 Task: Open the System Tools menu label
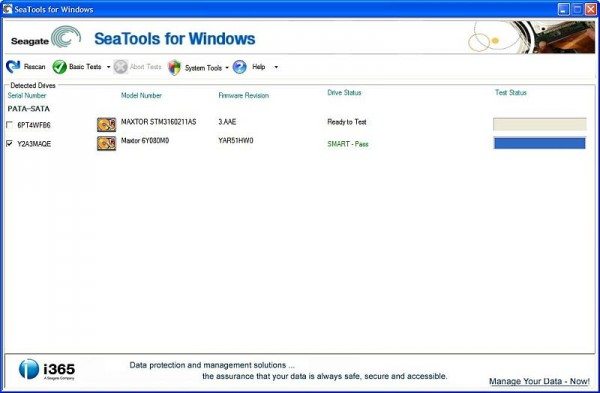203,68
